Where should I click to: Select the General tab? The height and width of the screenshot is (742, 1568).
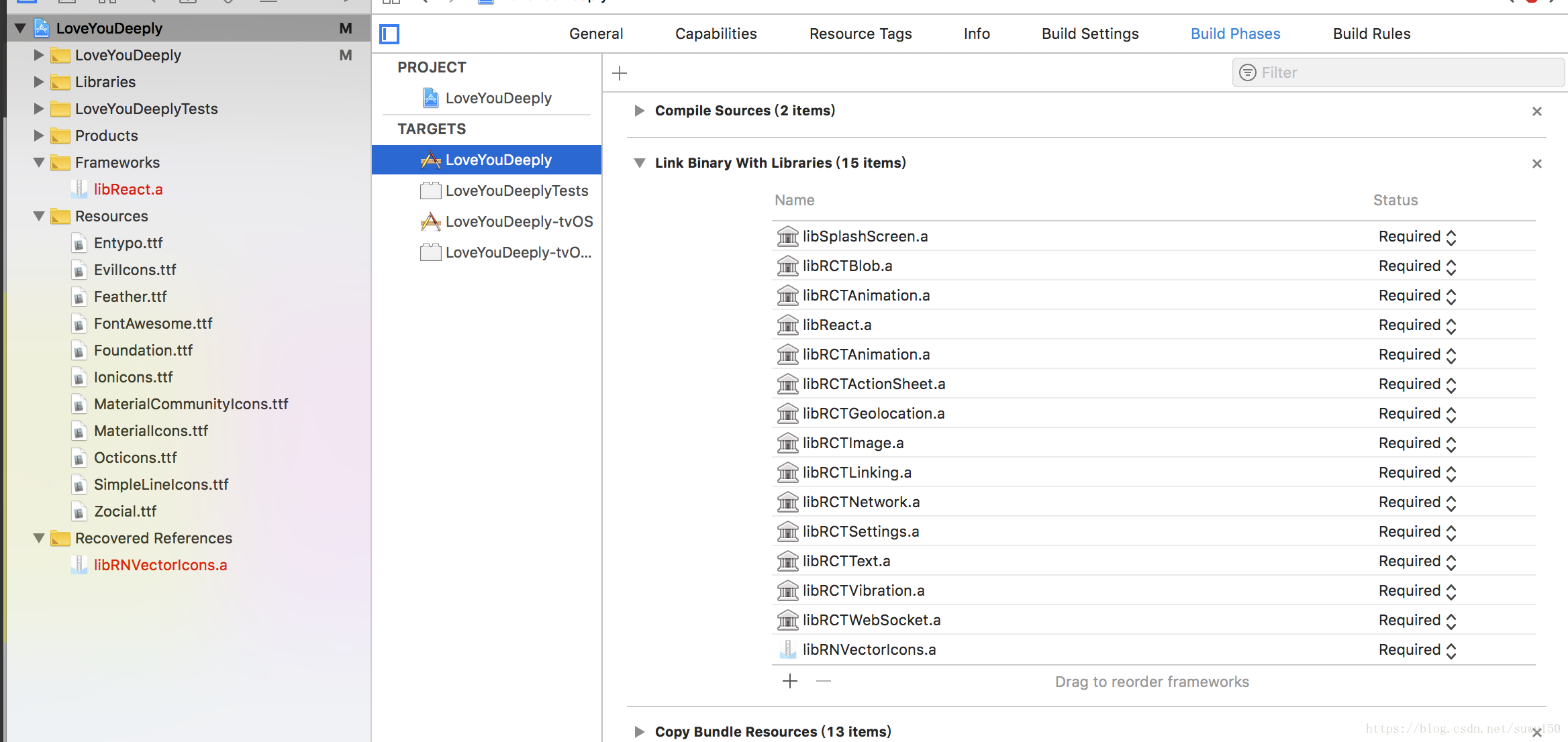pos(597,33)
